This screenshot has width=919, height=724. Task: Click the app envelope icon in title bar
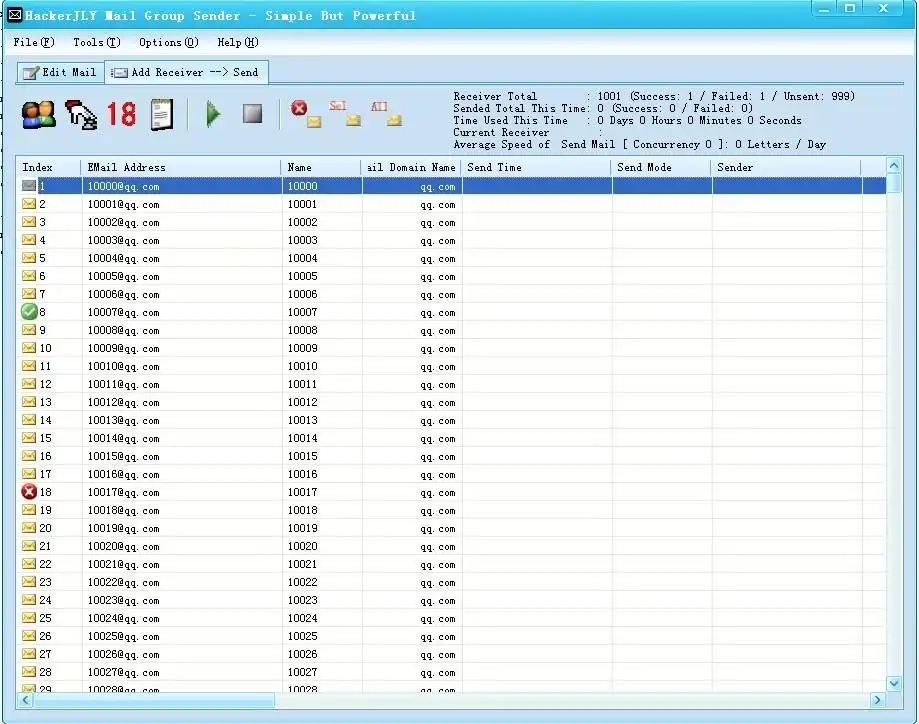click(15, 15)
